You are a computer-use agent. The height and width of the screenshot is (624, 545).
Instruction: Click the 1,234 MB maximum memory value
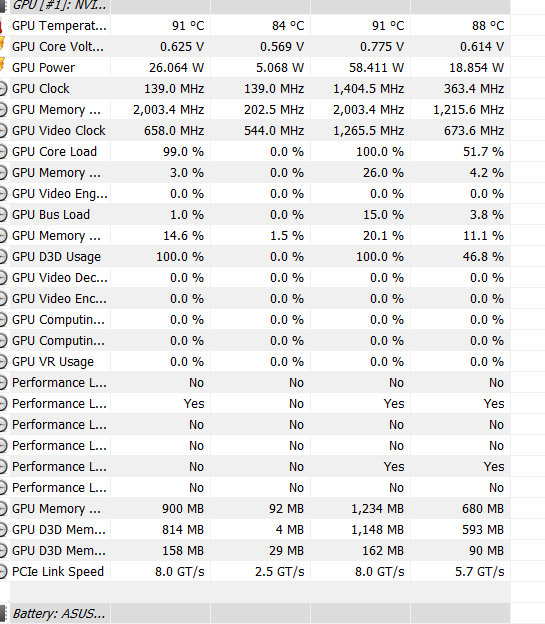(x=377, y=509)
